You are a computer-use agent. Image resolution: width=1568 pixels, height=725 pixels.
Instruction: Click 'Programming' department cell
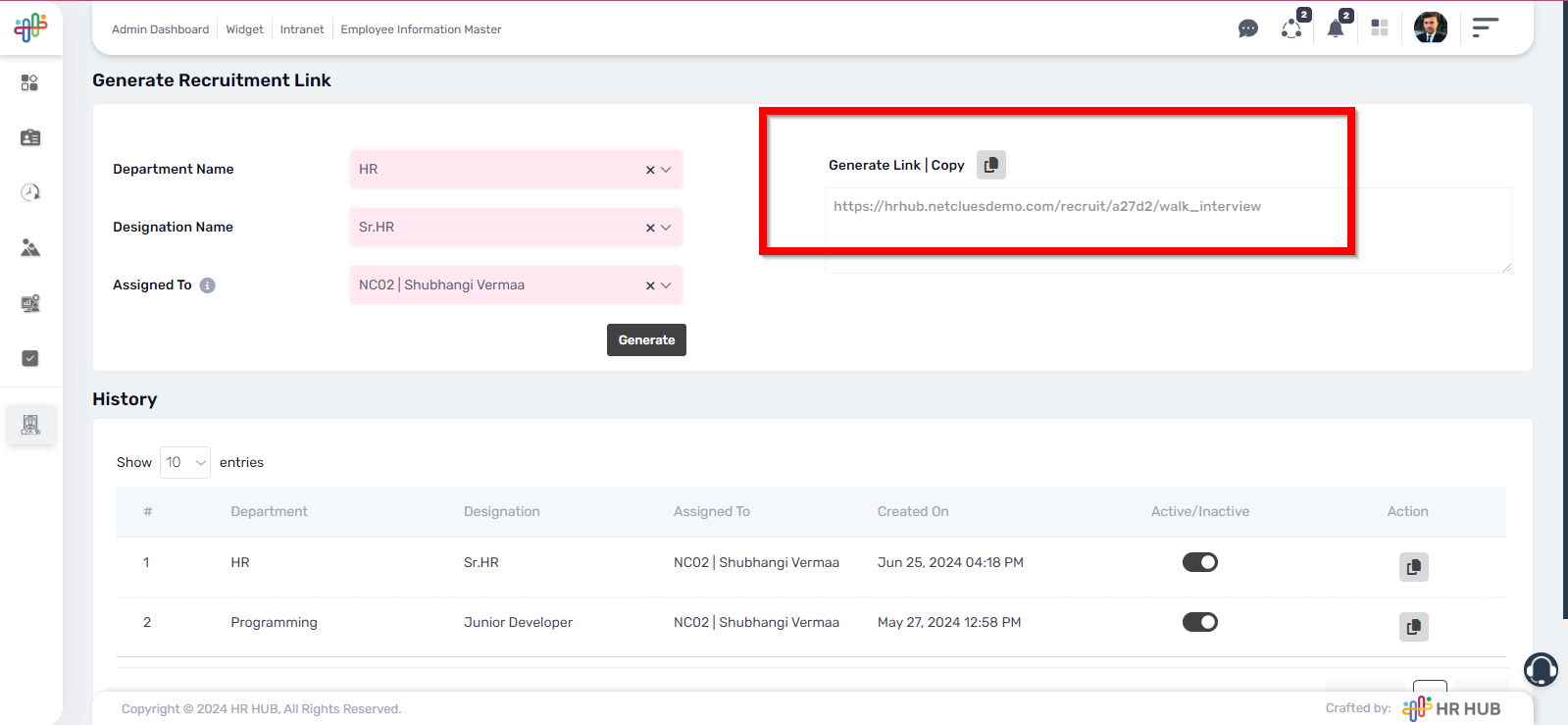tap(274, 622)
